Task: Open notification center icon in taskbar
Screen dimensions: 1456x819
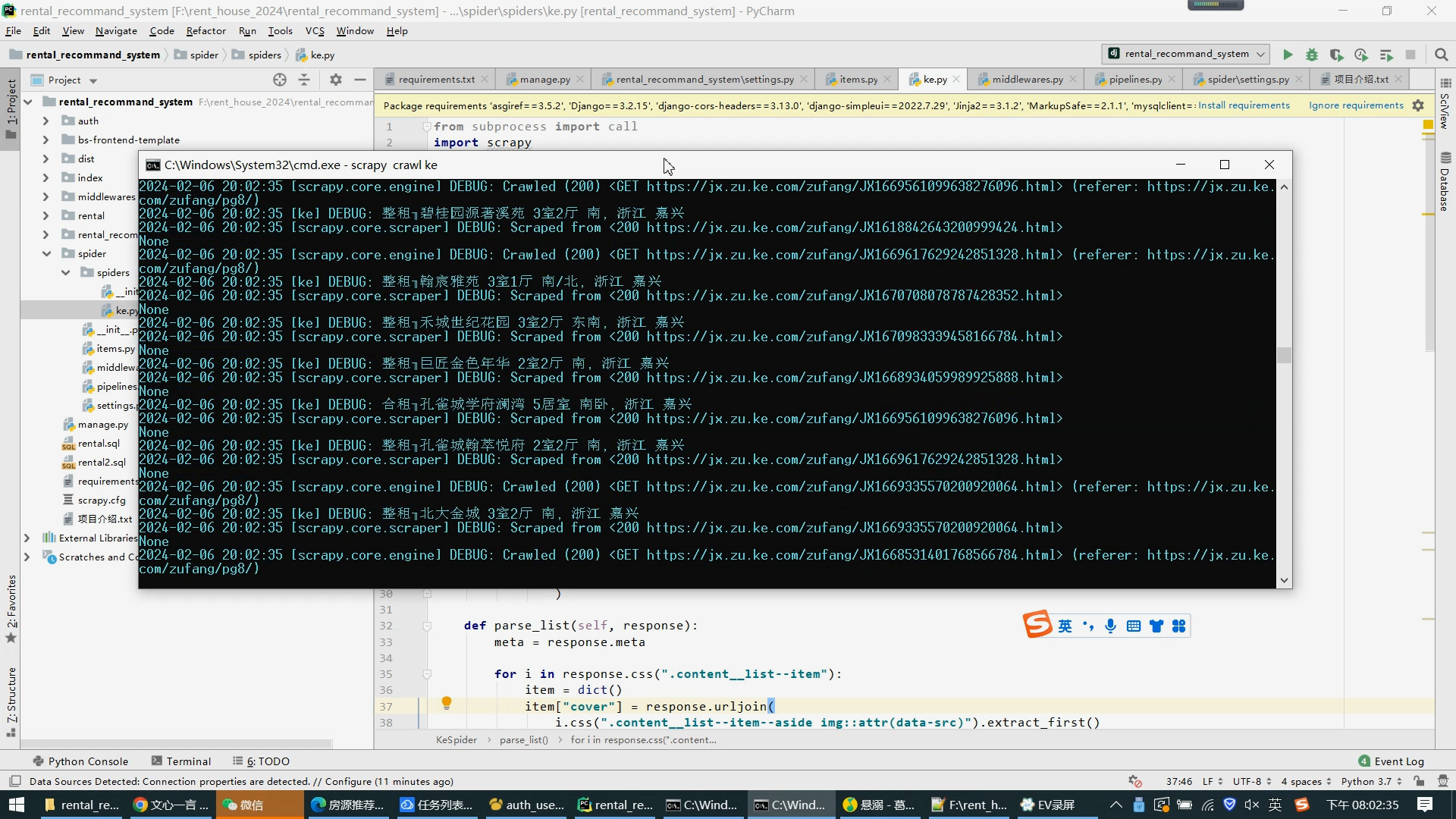Action: 1425,805
